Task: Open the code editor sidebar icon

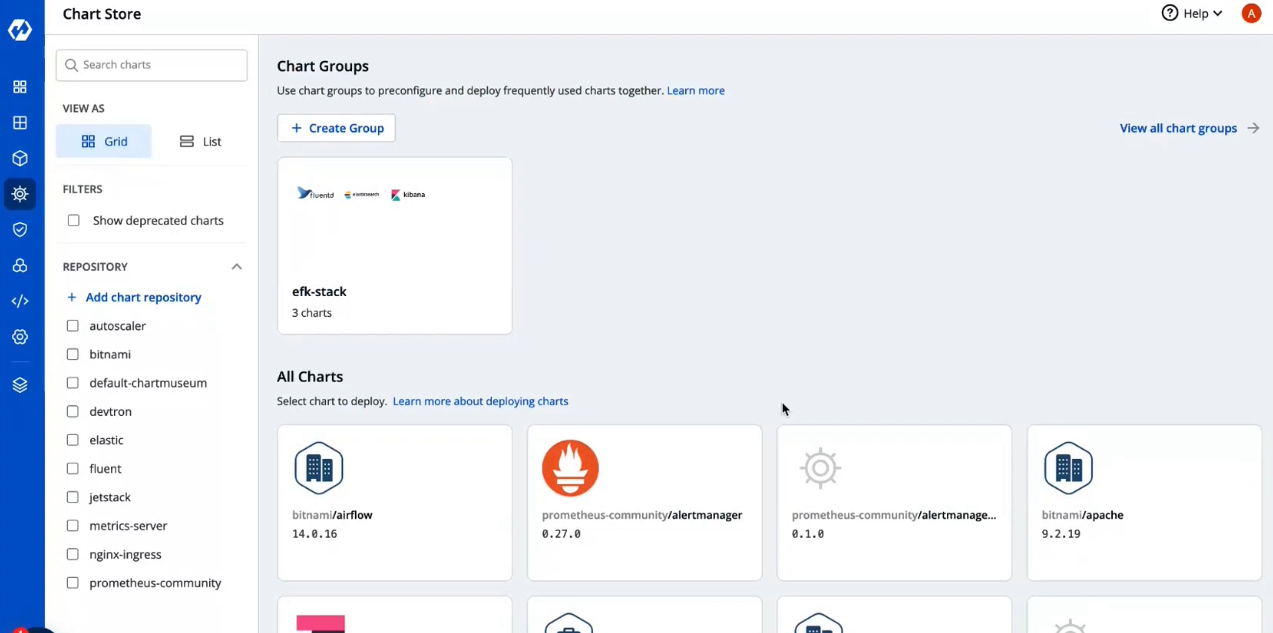Action: click(x=20, y=301)
